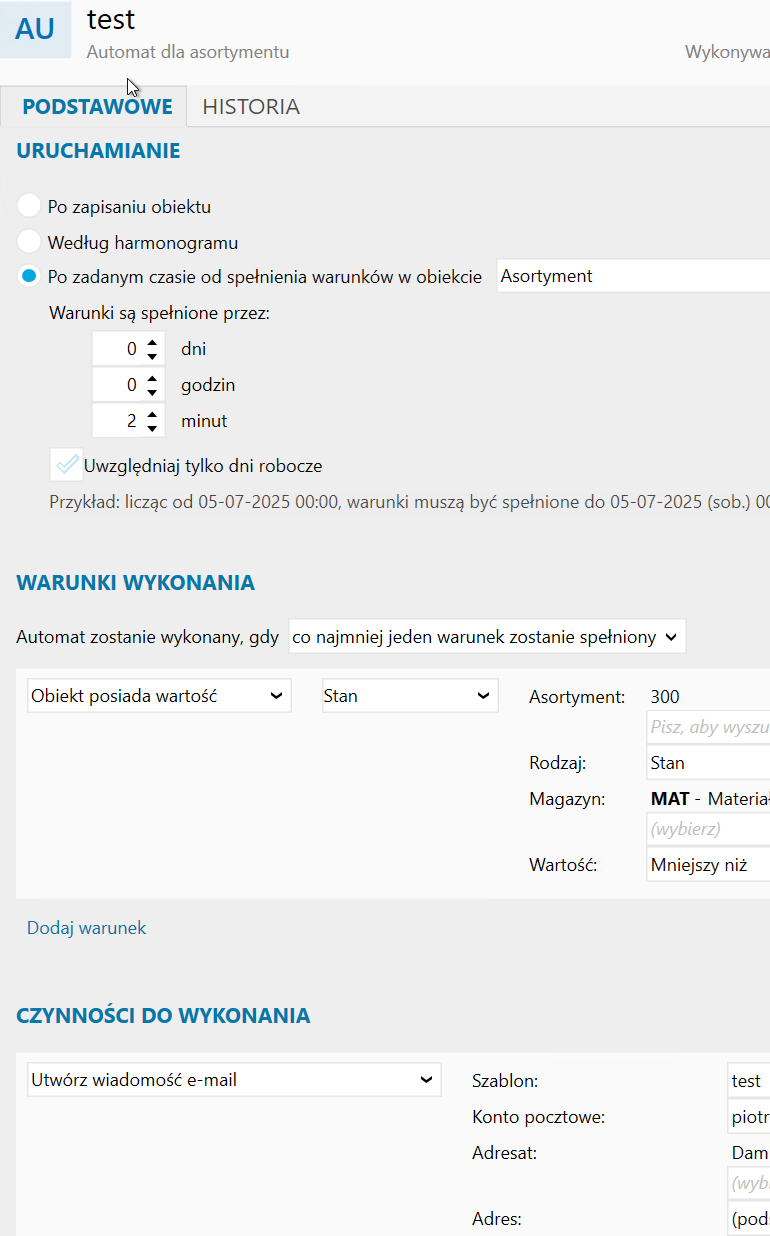Increase the dni spinner value
770x1236 pixels.
coord(152,343)
